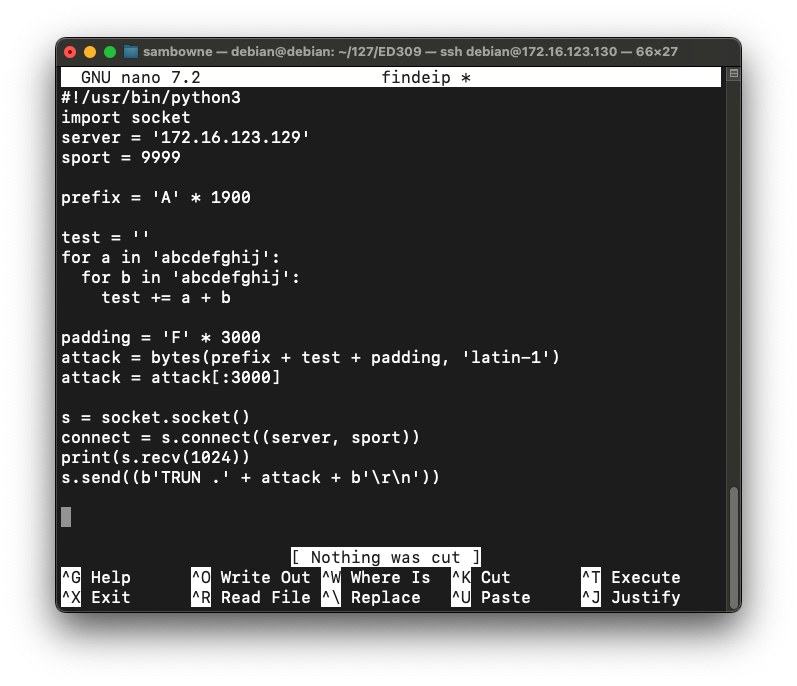797x686 pixels.
Task: Click the ^O Write Out shortcut label
Action: click(x=251, y=577)
